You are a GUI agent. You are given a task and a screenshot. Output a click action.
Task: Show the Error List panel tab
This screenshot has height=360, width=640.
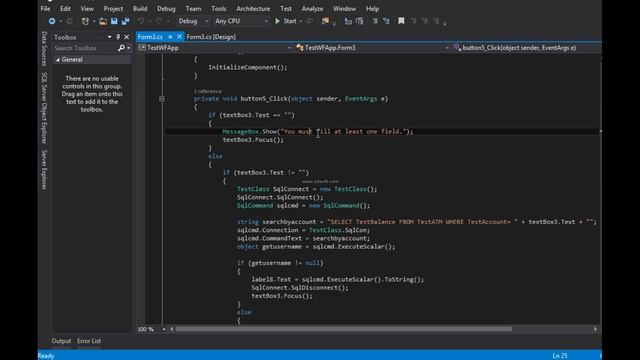pos(89,341)
